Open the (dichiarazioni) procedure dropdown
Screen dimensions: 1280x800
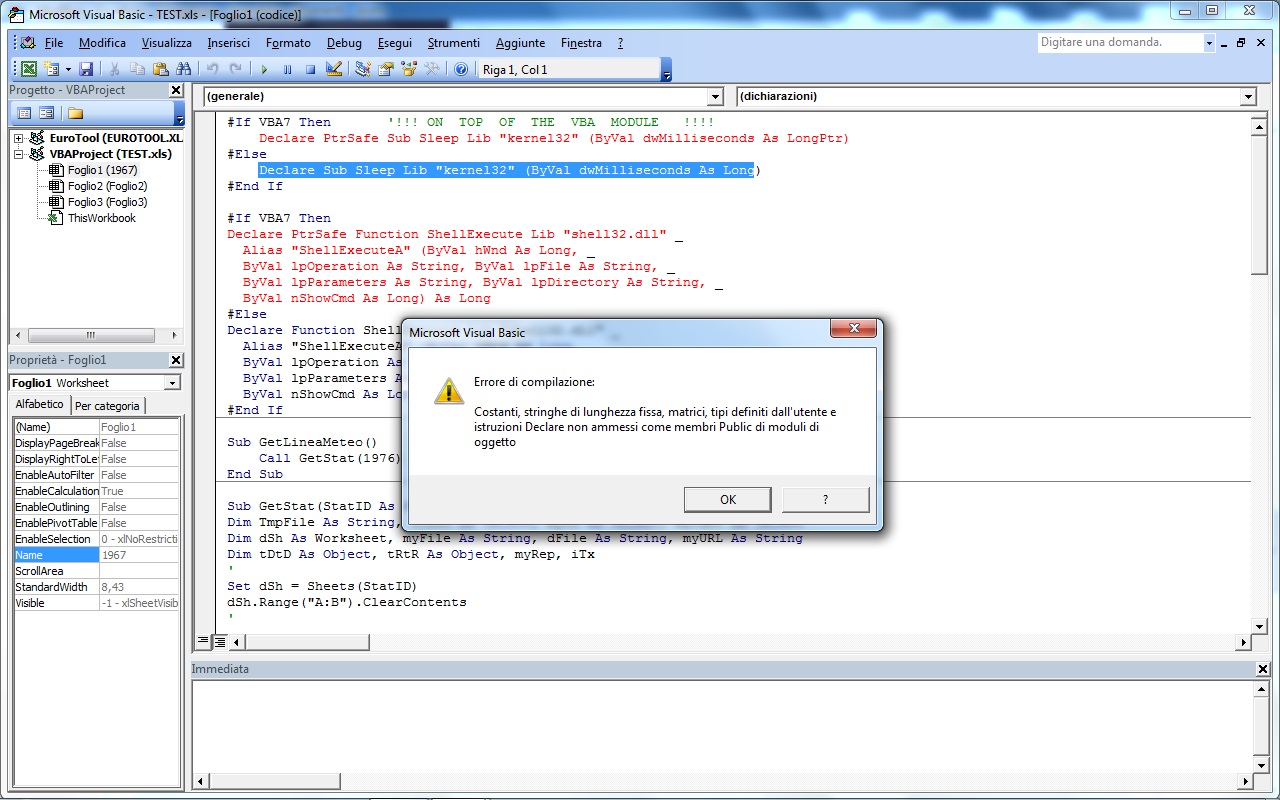coord(1247,97)
